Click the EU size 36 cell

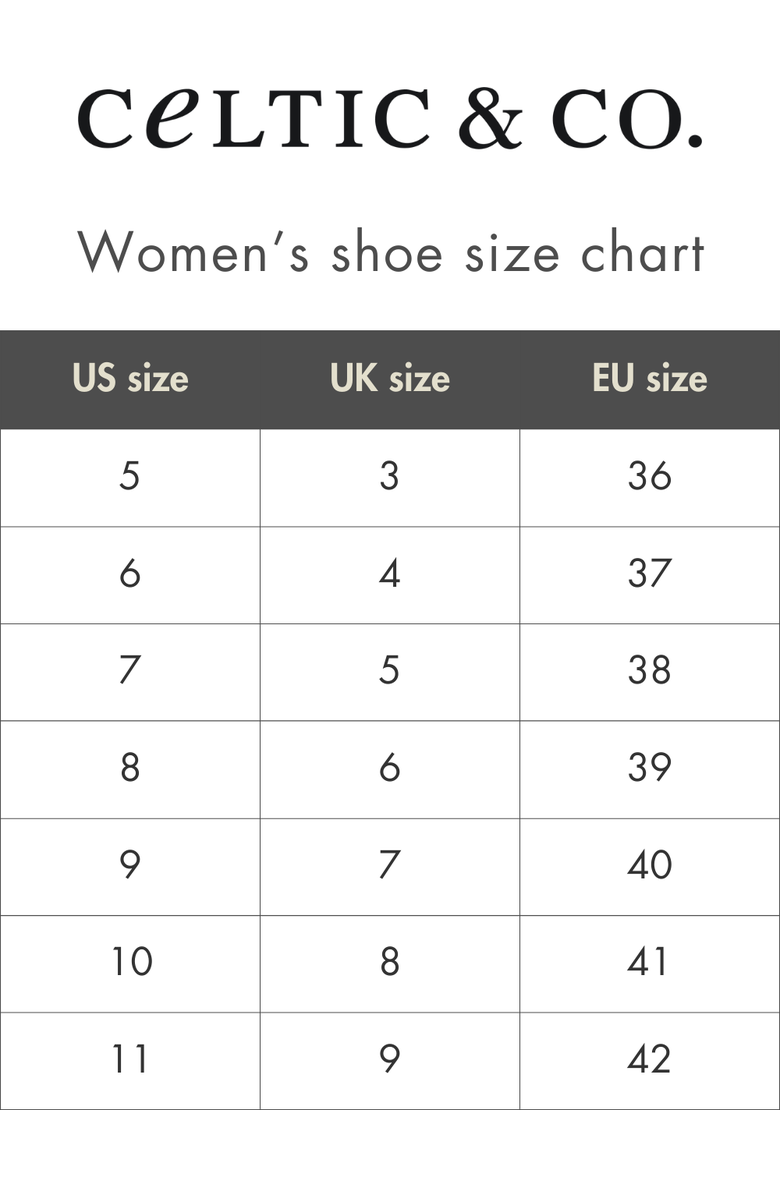(650, 476)
